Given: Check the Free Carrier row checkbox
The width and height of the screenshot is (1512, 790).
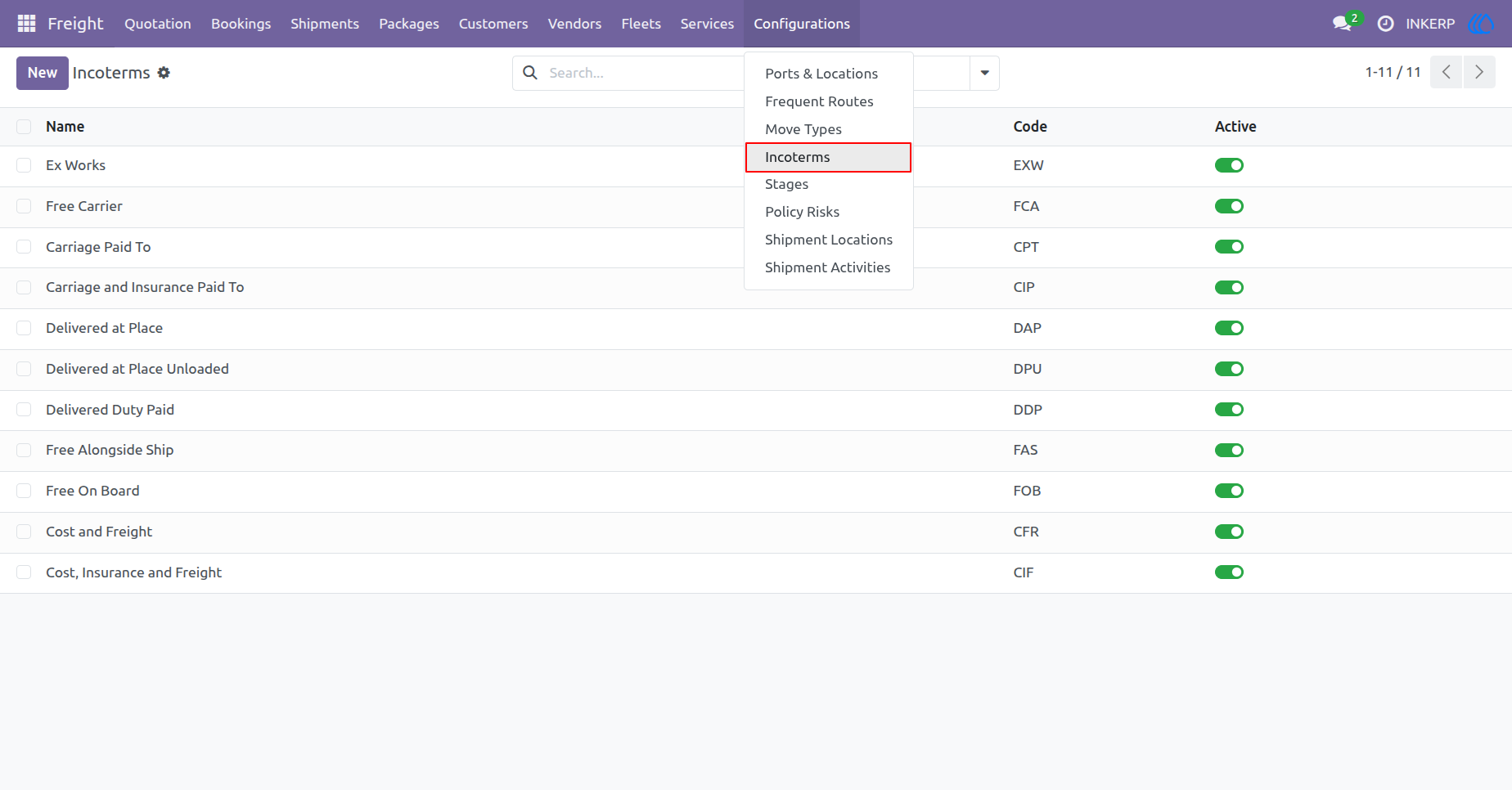Looking at the screenshot, I should [24, 206].
